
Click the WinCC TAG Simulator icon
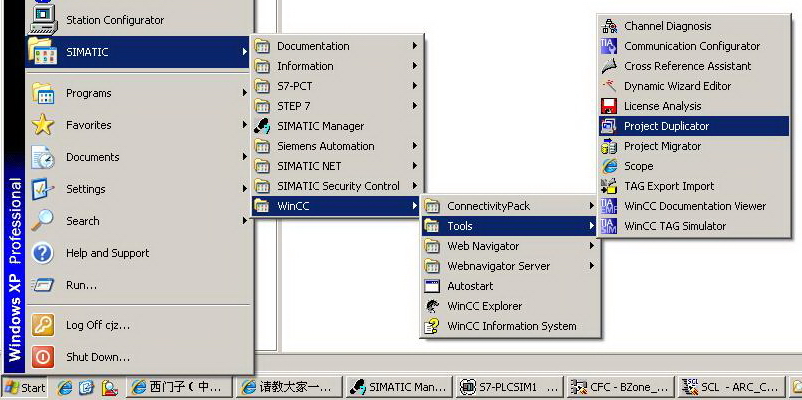(x=608, y=226)
